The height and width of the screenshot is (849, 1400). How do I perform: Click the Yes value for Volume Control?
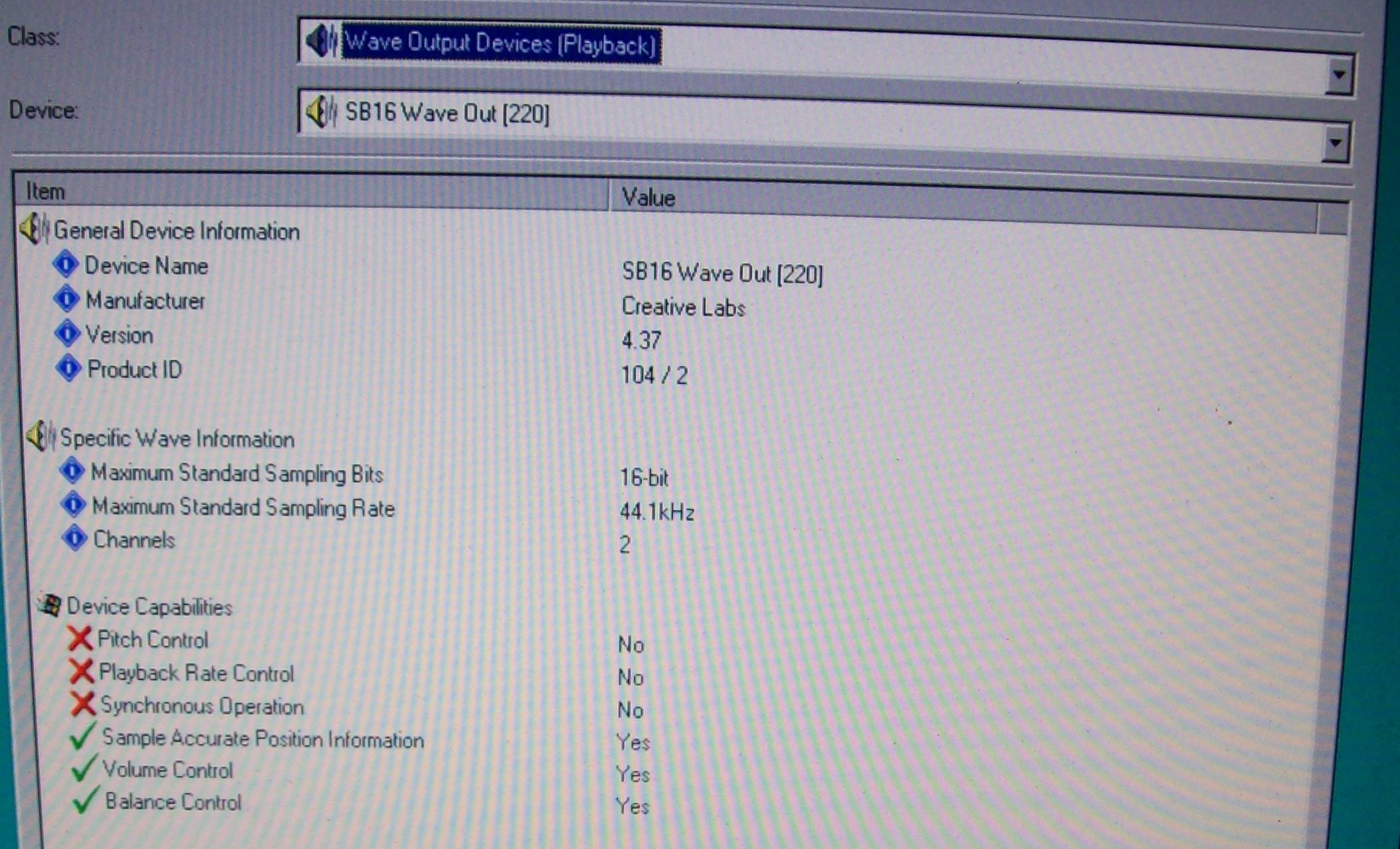[x=633, y=774]
